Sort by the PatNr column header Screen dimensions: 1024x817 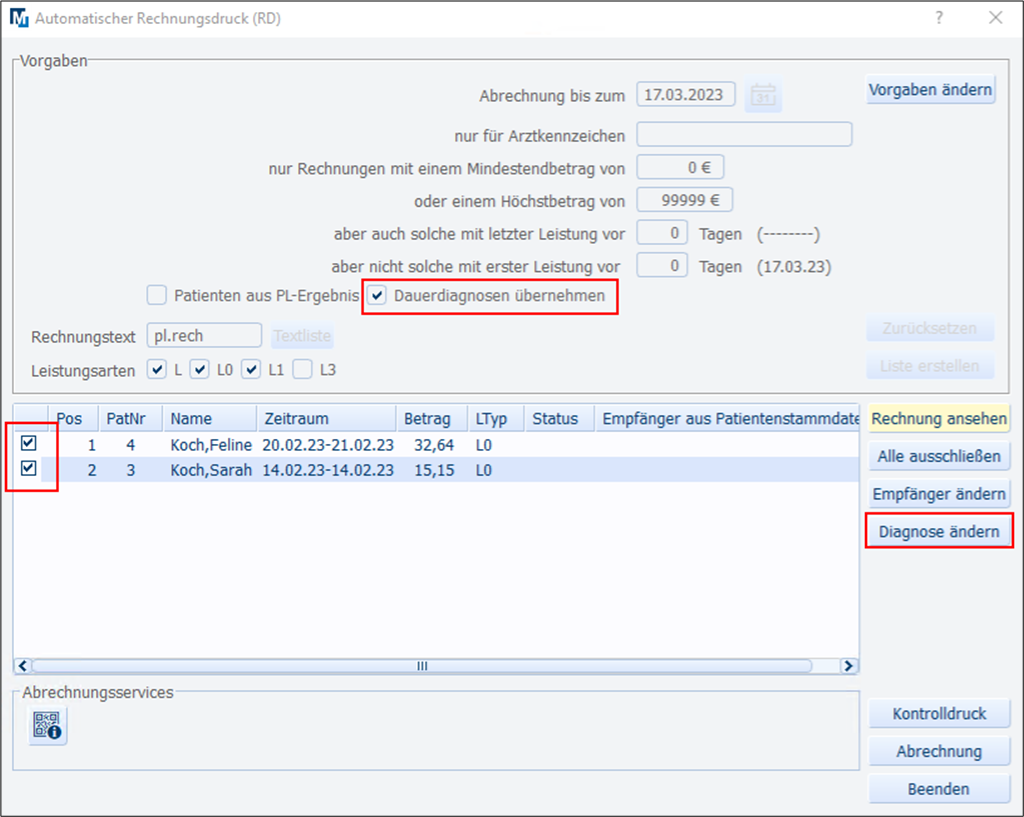pyautogui.click(x=131, y=419)
